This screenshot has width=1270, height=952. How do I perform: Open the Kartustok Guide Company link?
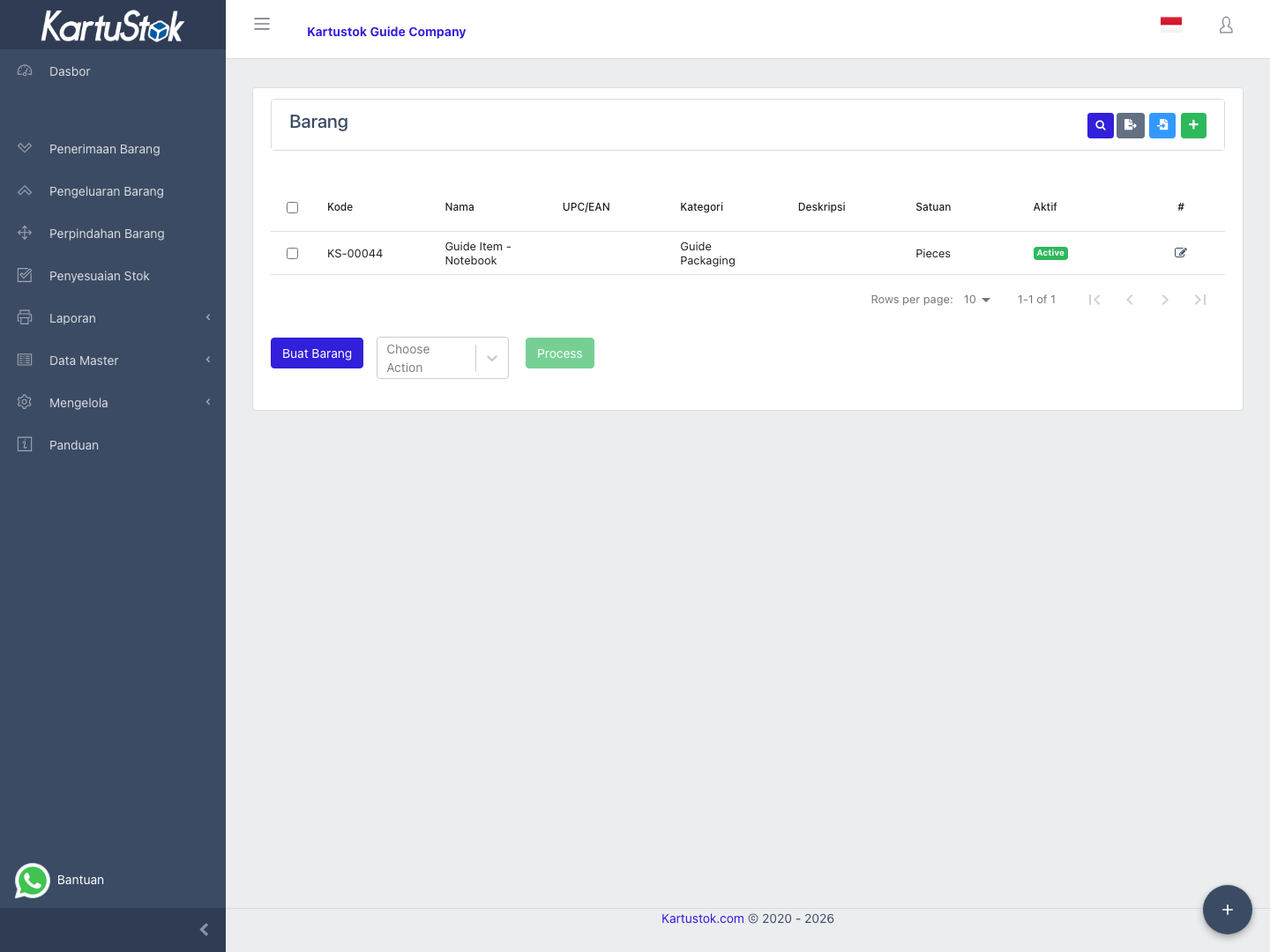386,32
